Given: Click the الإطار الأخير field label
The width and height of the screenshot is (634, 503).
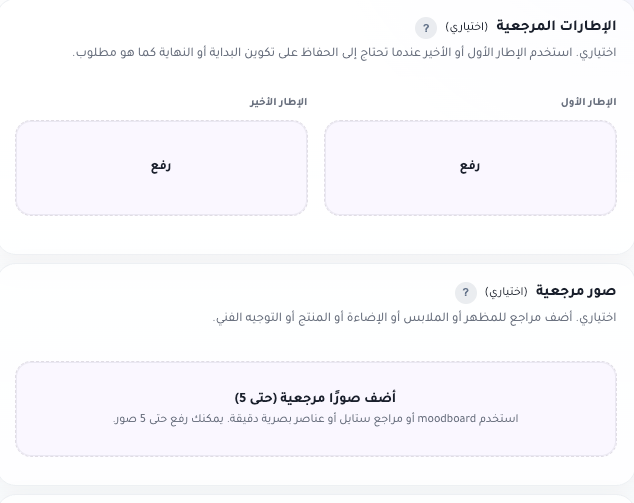Looking at the screenshot, I should pos(279,102).
